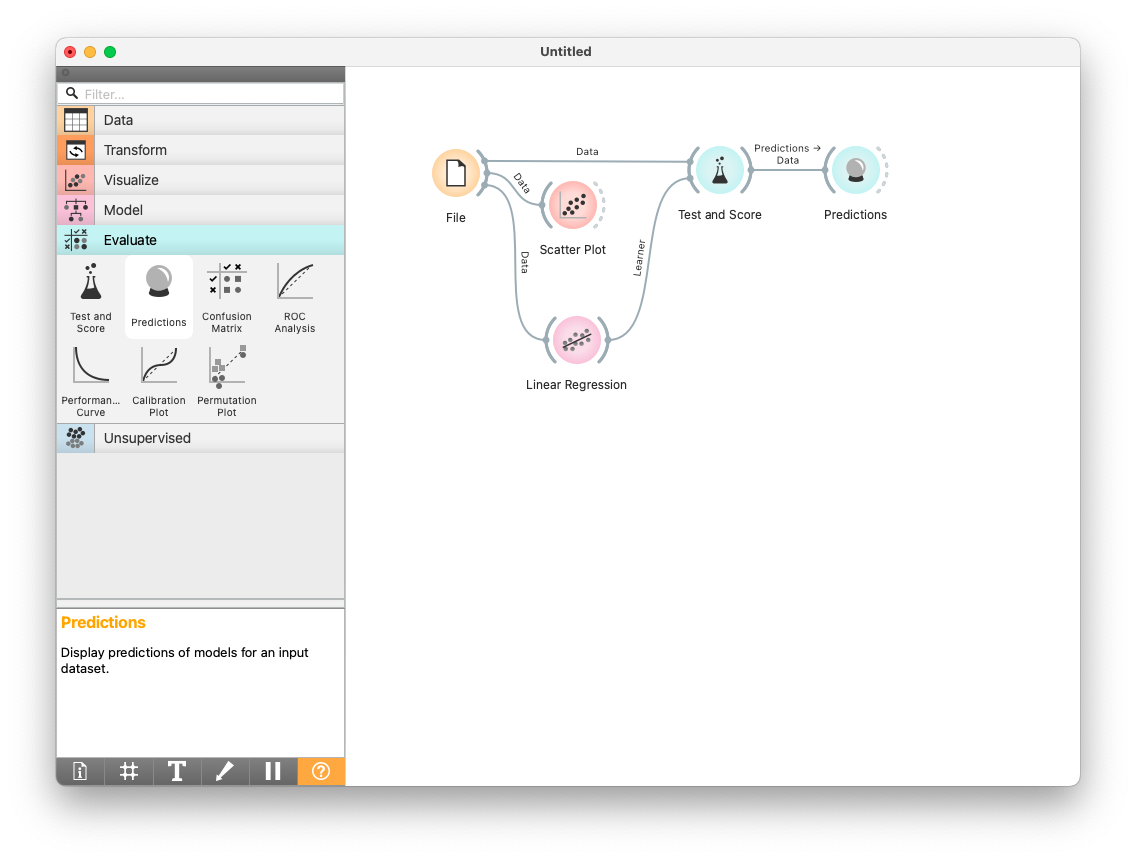Click the Scatter Plot node on canvas

point(573,205)
